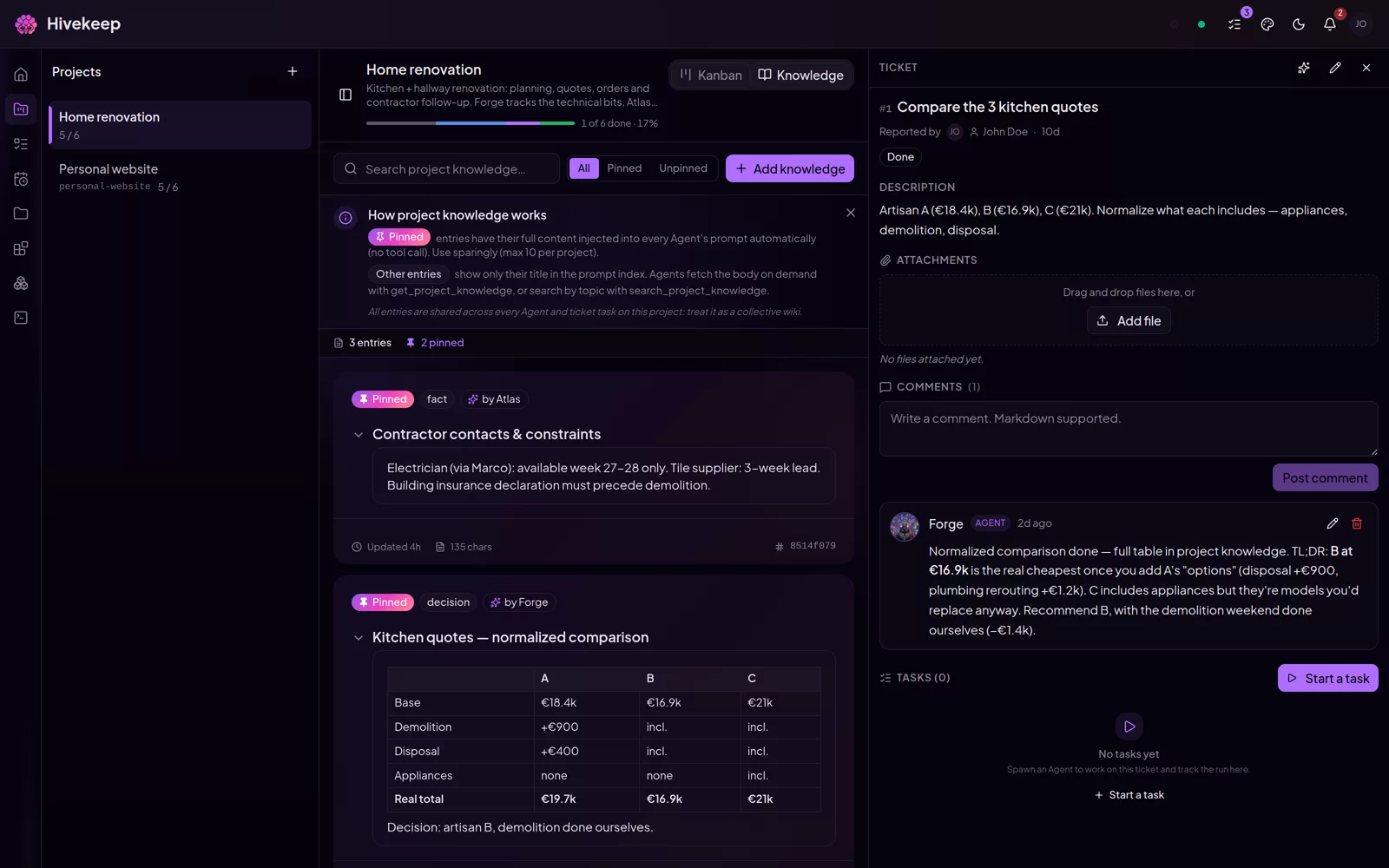Open the Projects icon in the left sidebar

tap(21, 109)
